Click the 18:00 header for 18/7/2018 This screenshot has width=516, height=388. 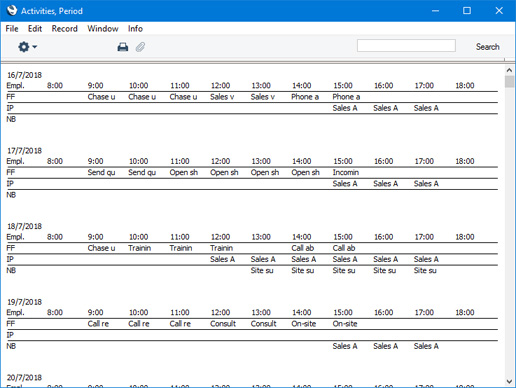465,237
